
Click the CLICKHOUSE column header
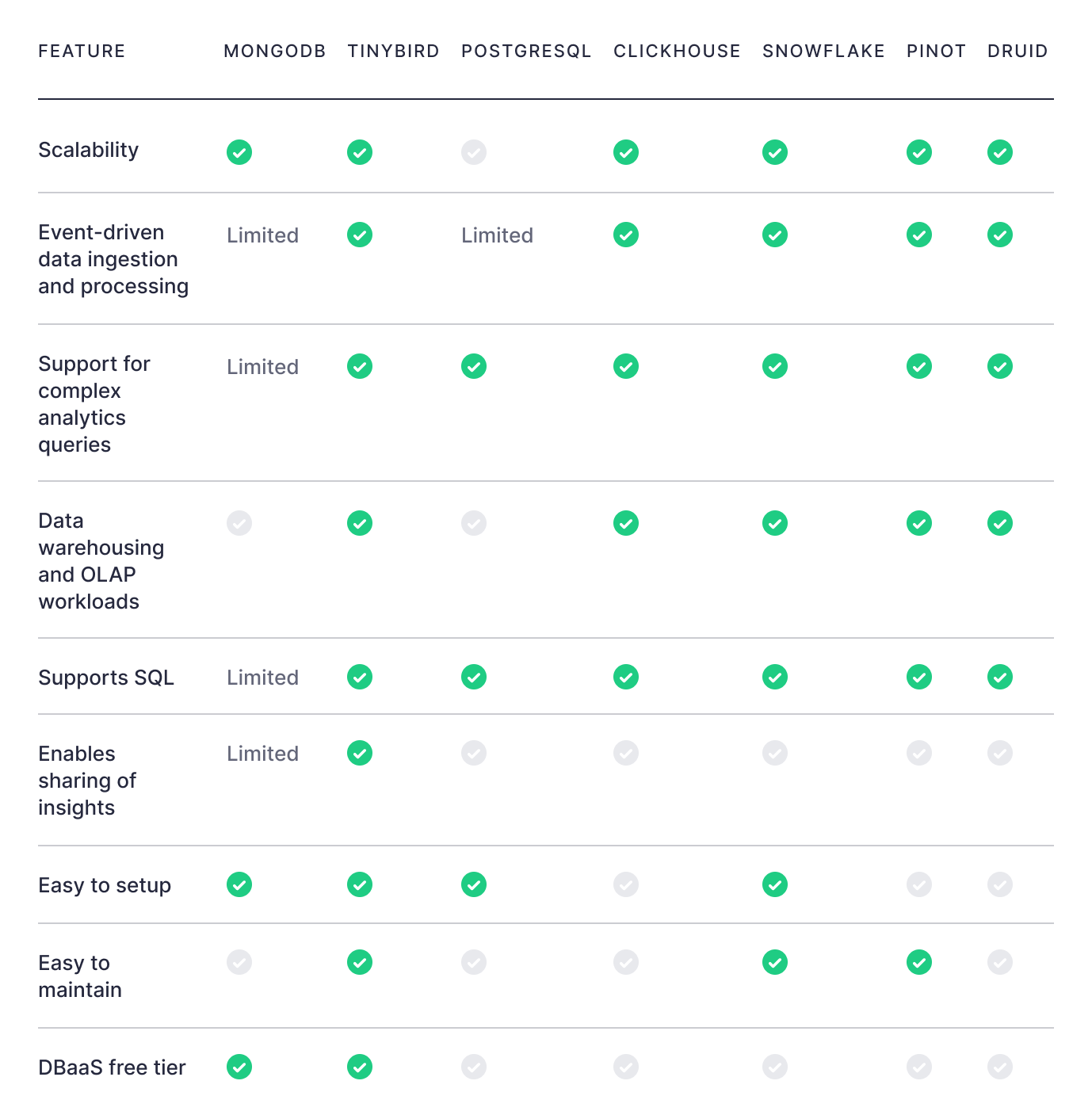point(677,52)
